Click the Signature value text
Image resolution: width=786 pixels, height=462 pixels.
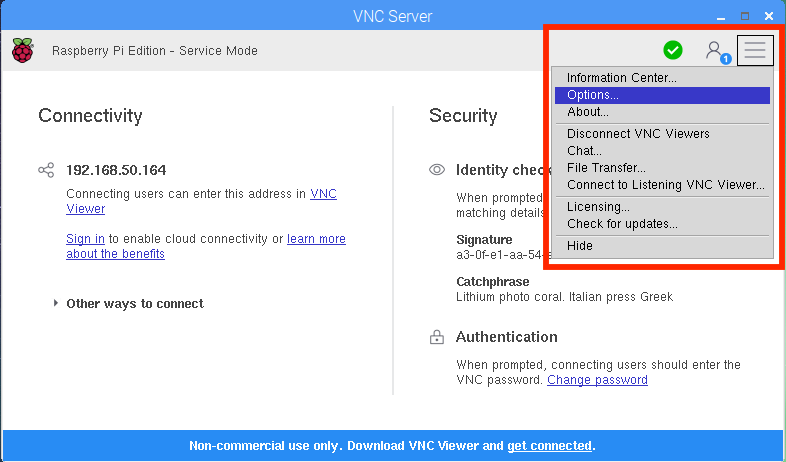click(x=504, y=255)
